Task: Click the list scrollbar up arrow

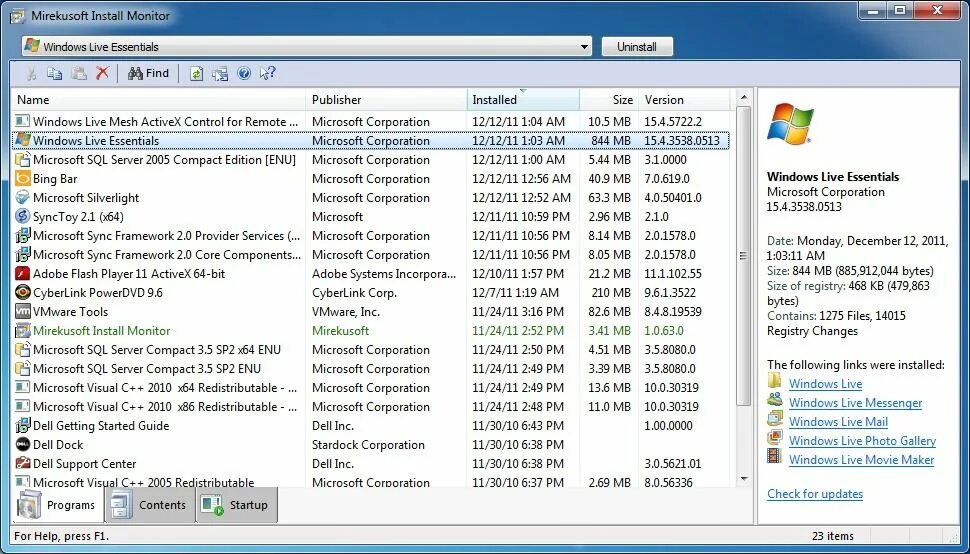Action: tap(744, 97)
